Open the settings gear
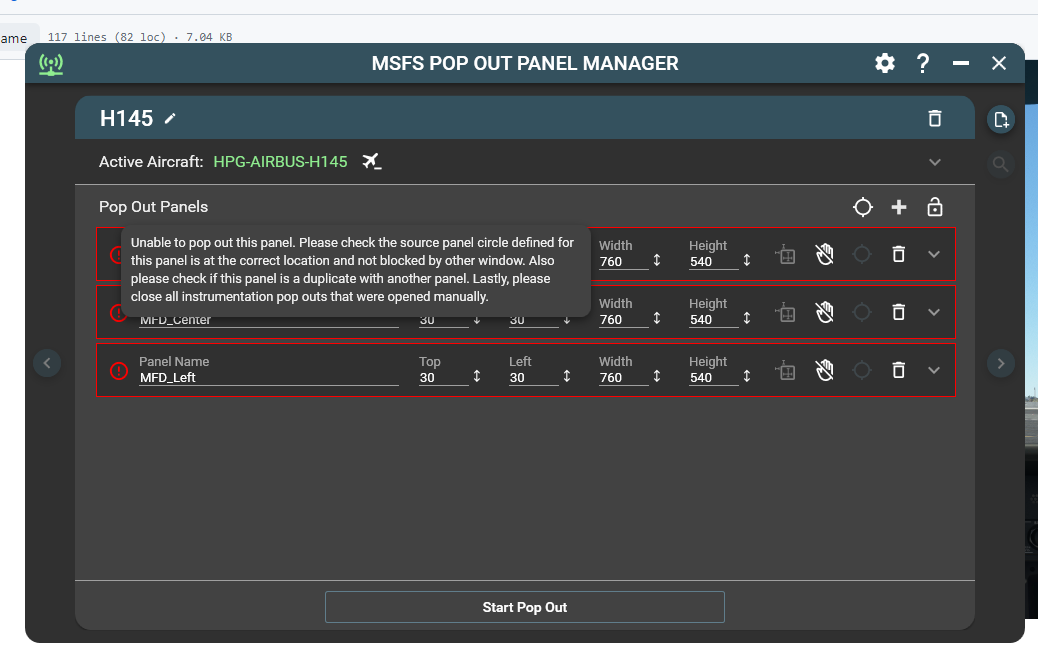 click(884, 63)
